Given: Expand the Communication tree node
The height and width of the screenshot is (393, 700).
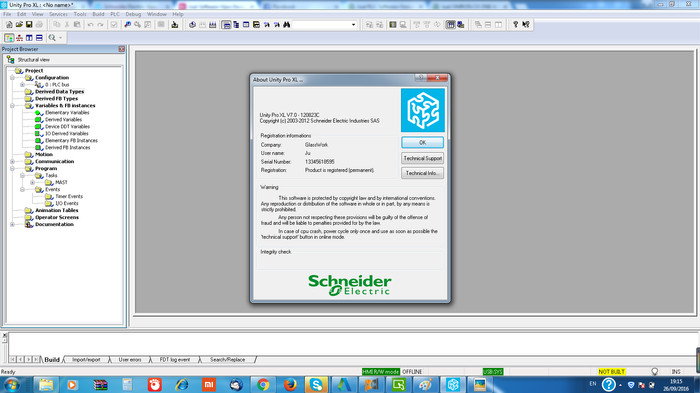Looking at the screenshot, I should coord(12,161).
